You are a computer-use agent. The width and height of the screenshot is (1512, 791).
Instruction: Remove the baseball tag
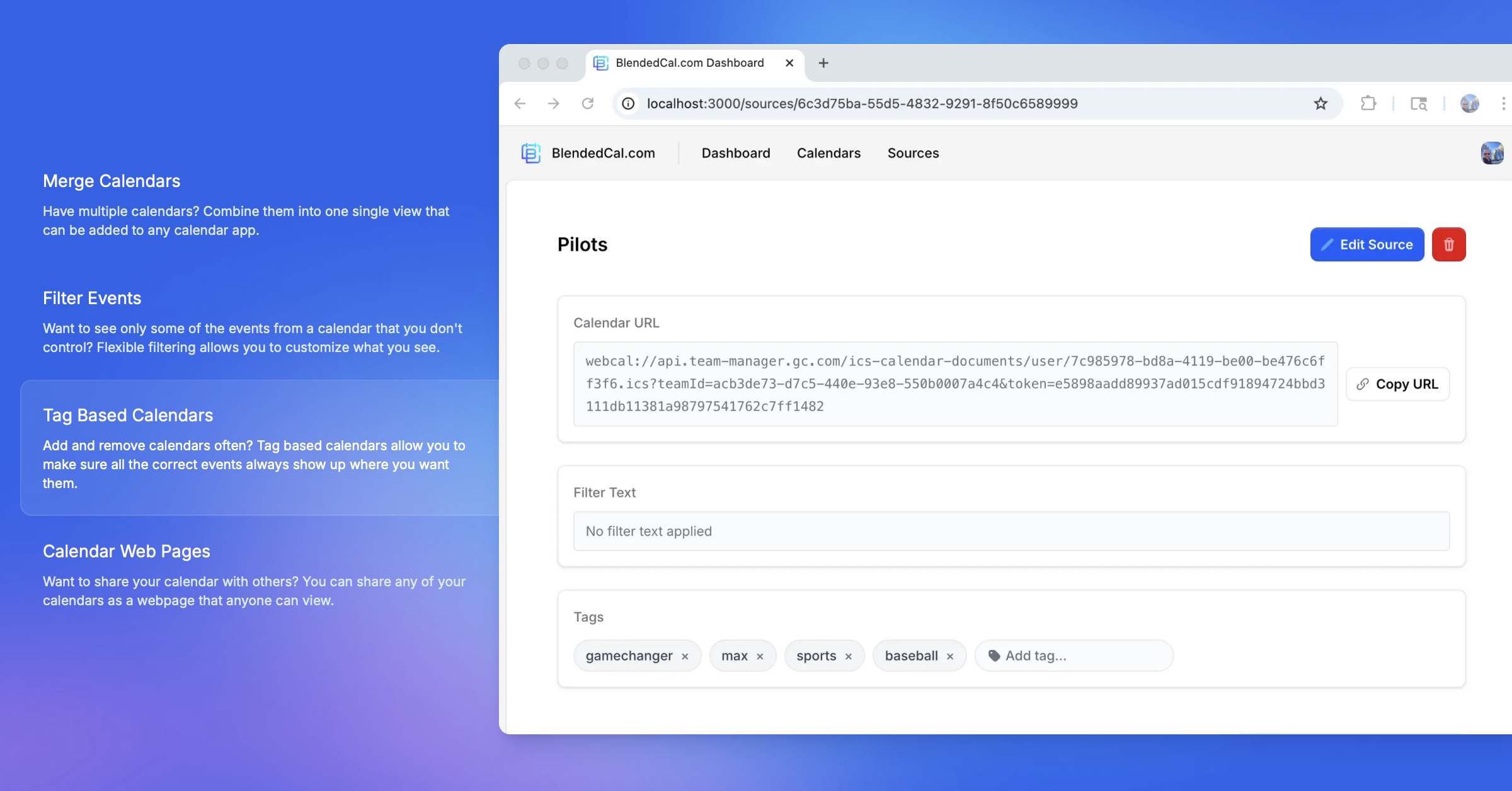pyautogui.click(x=950, y=656)
